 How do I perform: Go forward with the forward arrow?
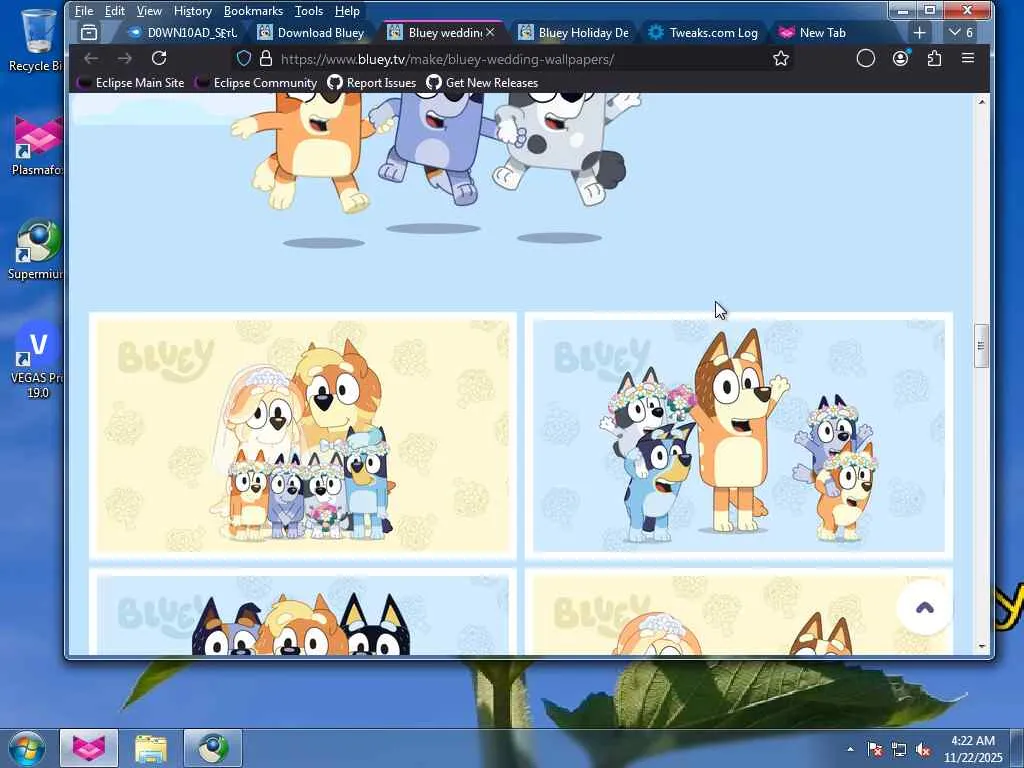click(124, 59)
